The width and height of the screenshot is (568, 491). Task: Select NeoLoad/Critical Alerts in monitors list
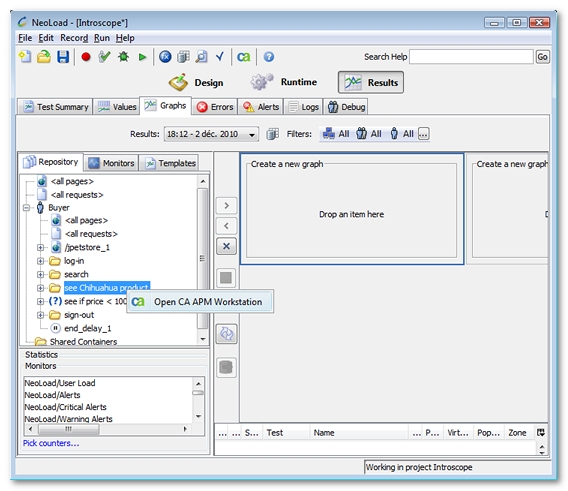pyautogui.click(x=66, y=407)
